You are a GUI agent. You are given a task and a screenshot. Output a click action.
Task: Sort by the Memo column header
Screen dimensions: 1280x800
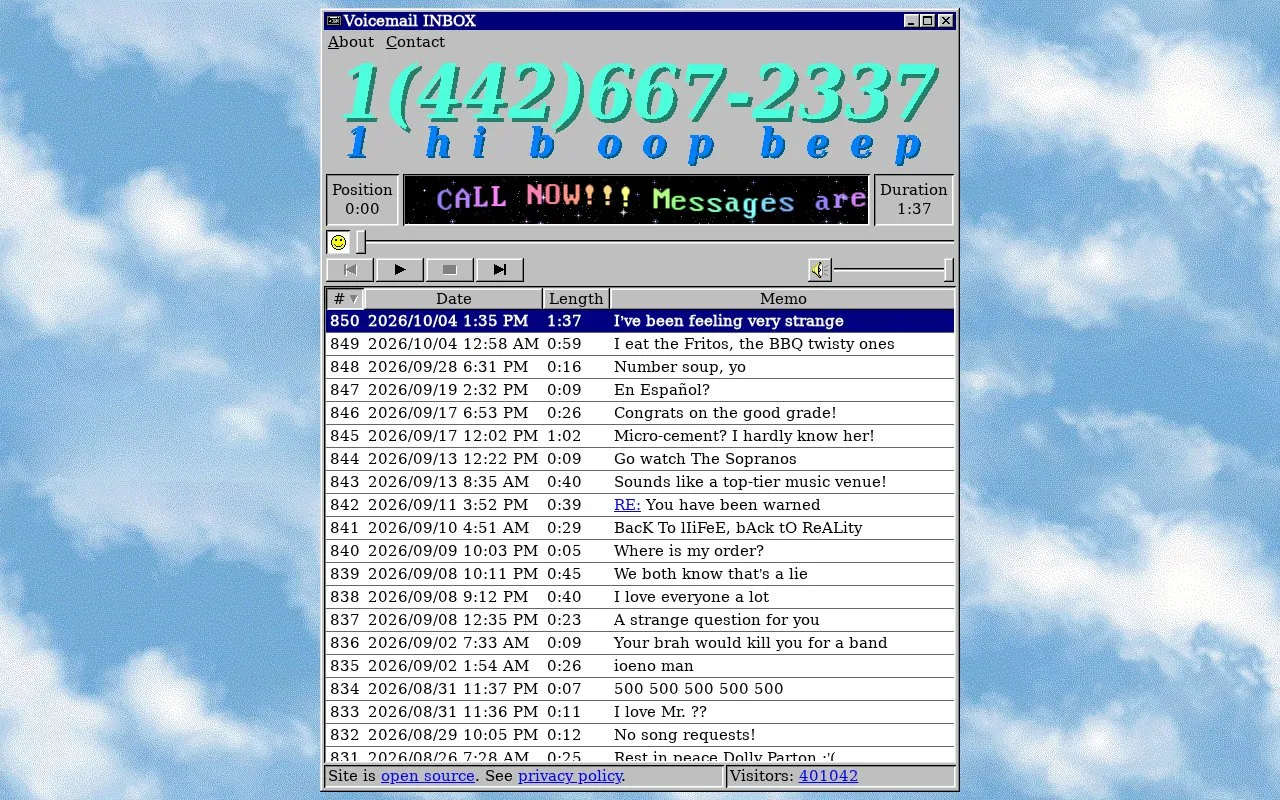tap(783, 298)
